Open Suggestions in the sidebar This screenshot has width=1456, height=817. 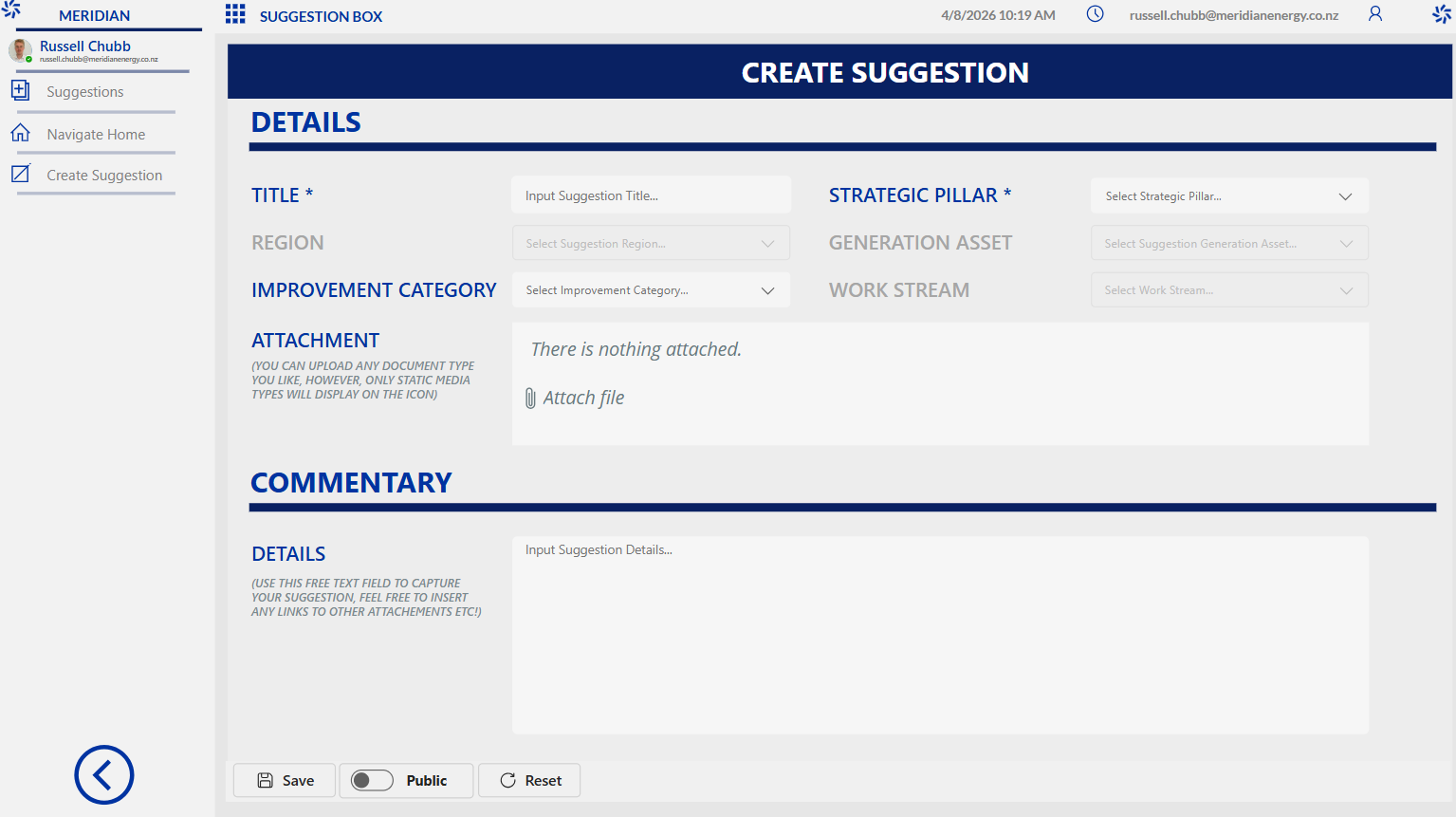(85, 92)
